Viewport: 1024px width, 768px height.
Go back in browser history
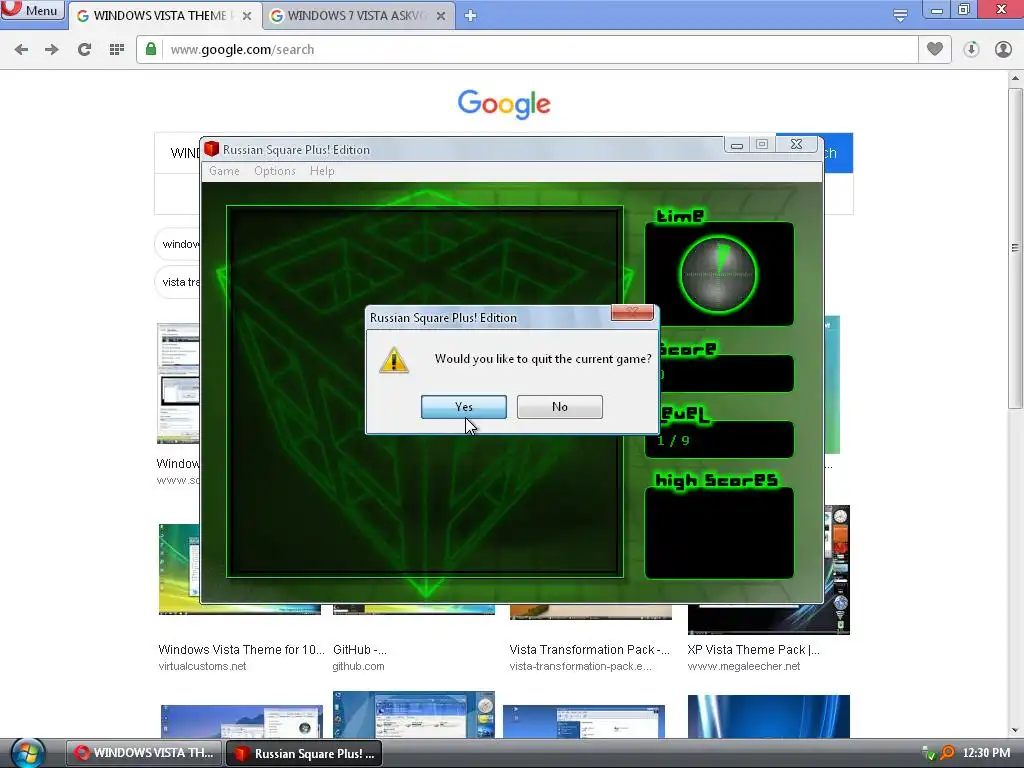pos(21,50)
